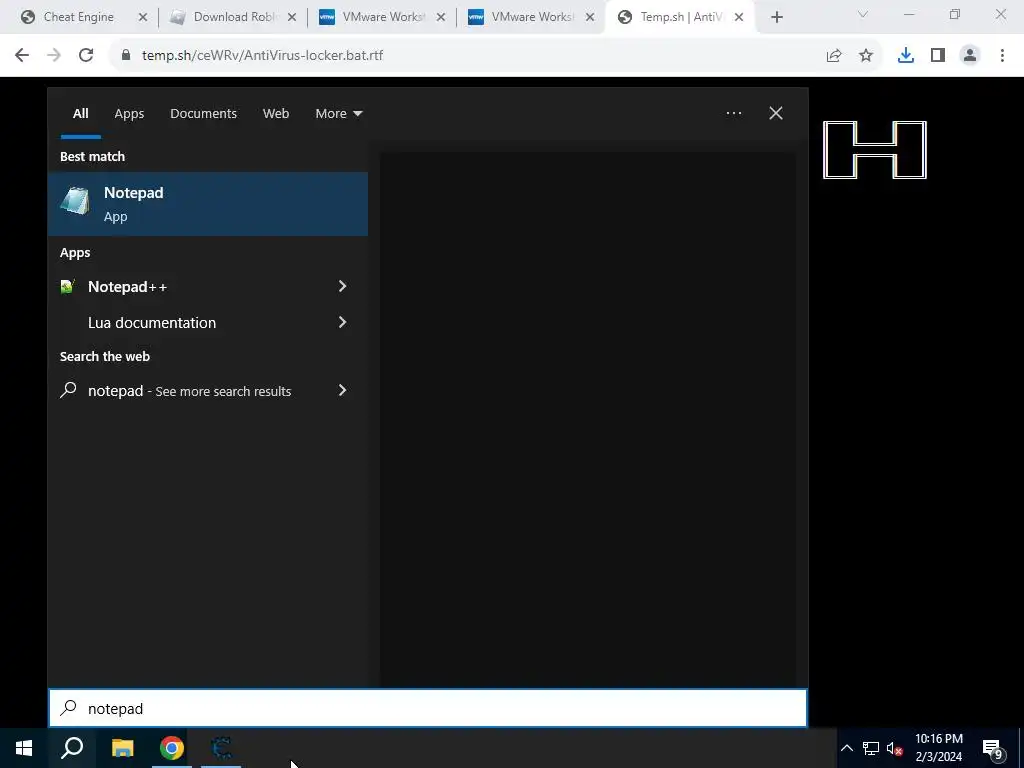Toggle the Chrome side panel
This screenshot has height=768, width=1024.
938,56
